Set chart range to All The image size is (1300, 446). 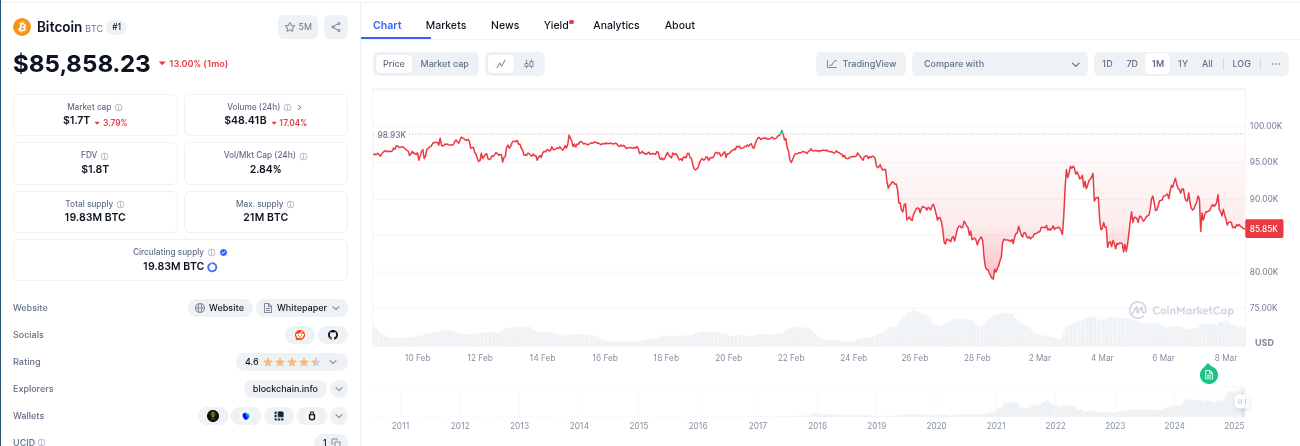click(1207, 64)
